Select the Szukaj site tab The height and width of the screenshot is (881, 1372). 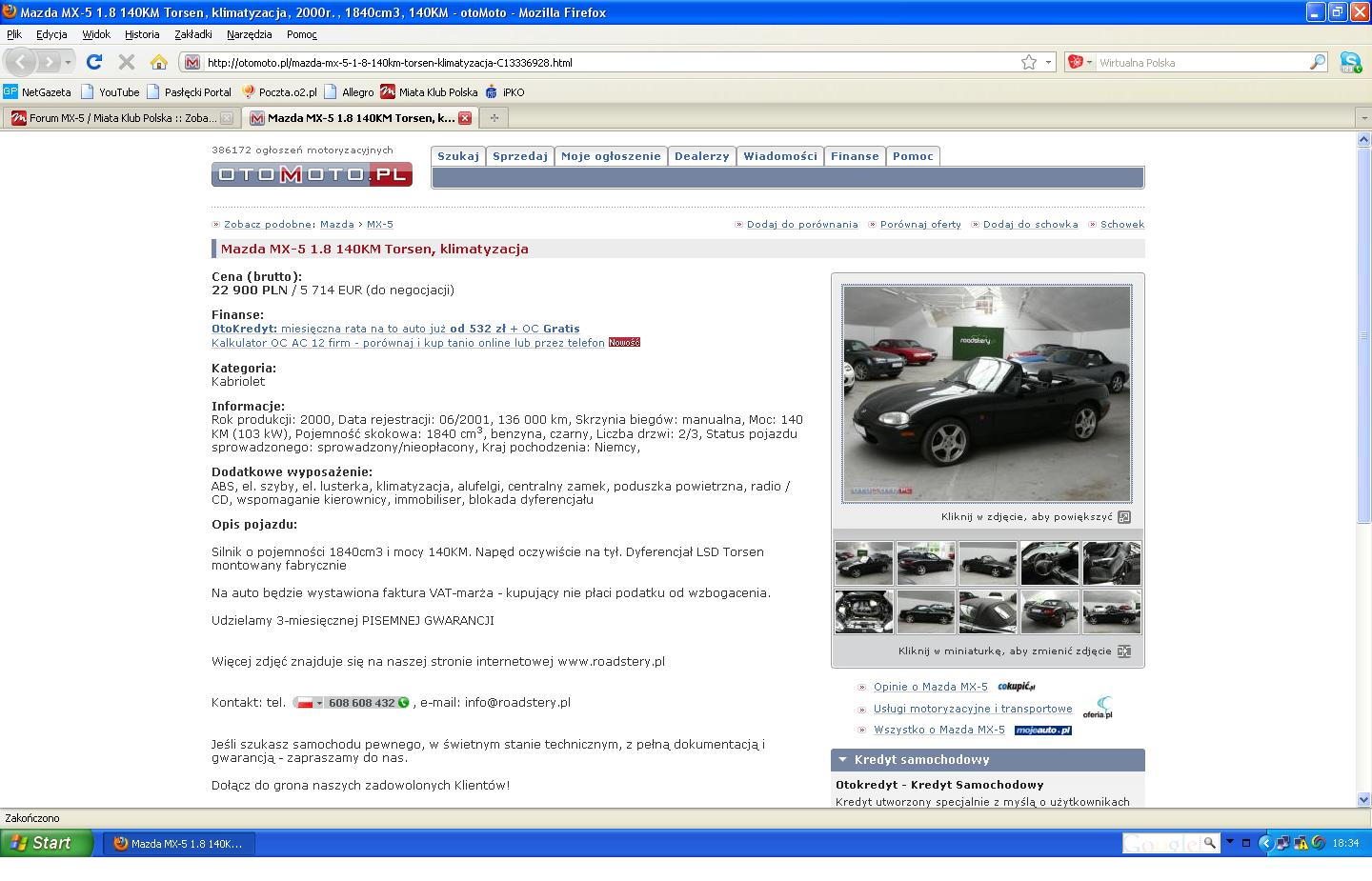tap(458, 156)
